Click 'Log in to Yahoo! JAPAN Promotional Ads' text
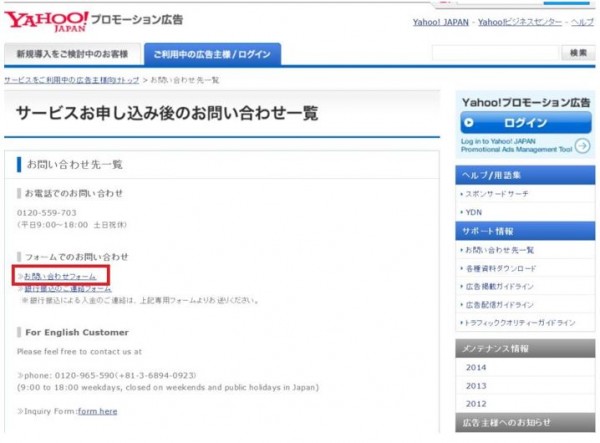This screenshot has height=443, width=600. (x=516, y=145)
